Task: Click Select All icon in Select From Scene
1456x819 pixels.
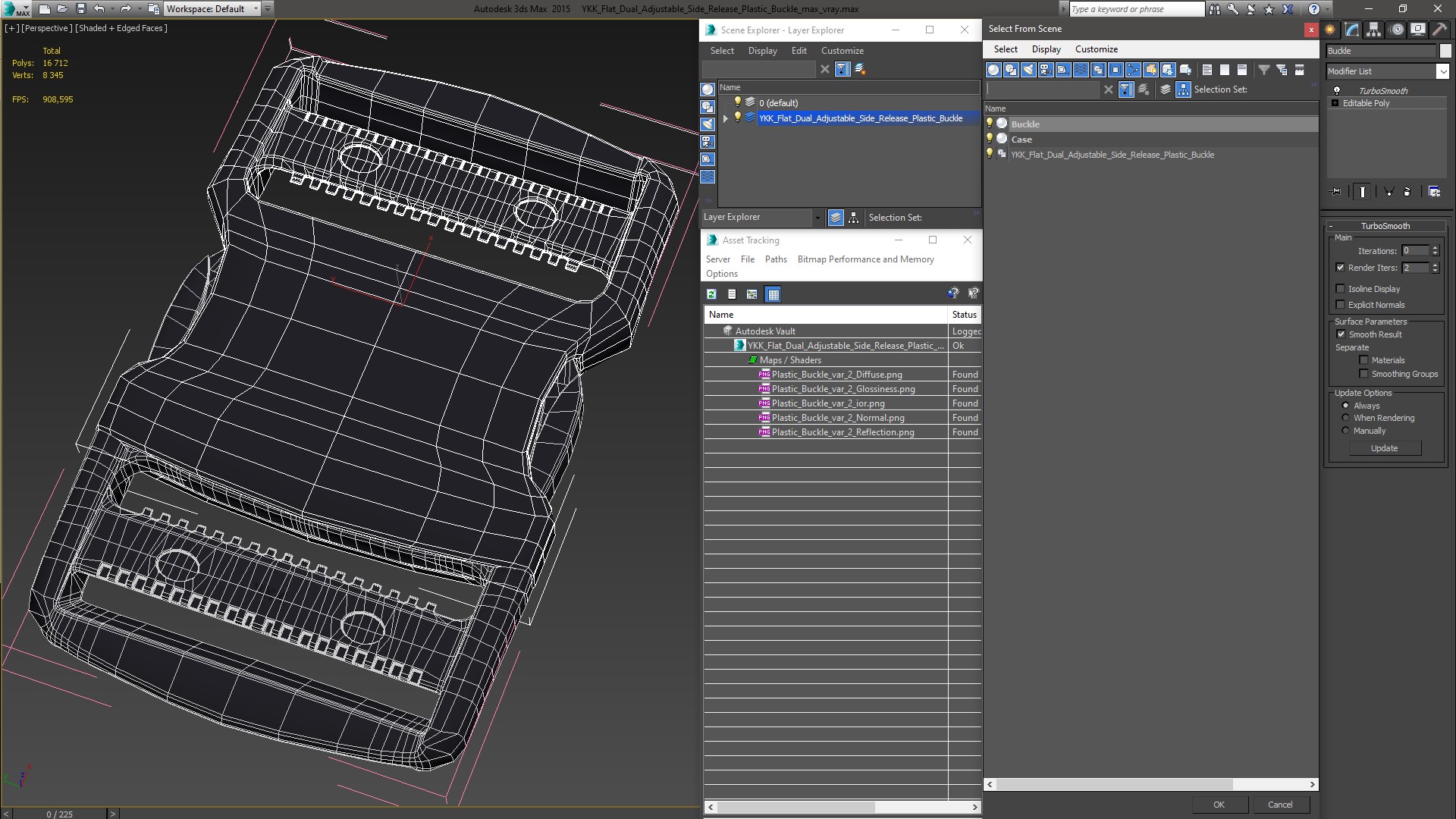Action: (1207, 70)
